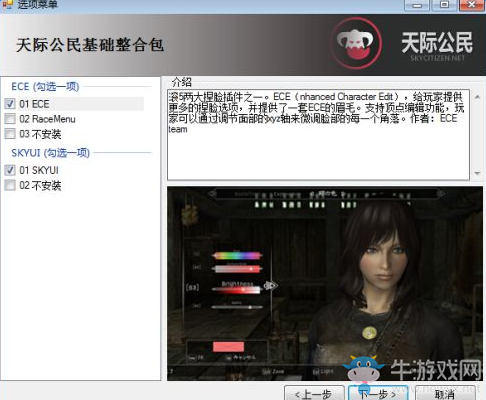The height and width of the screenshot is (400, 486).
Task: Click the rainbow hue slider in preview
Action: (237, 256)
